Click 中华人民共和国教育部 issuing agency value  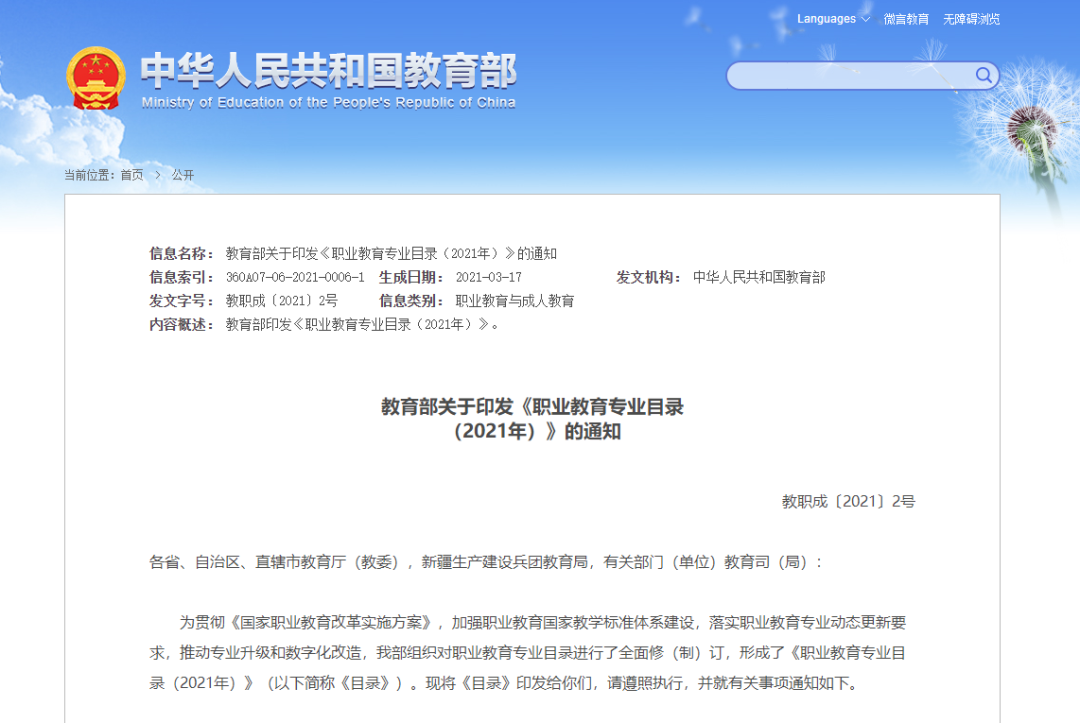pyautogui.click(x=758, y=277)
